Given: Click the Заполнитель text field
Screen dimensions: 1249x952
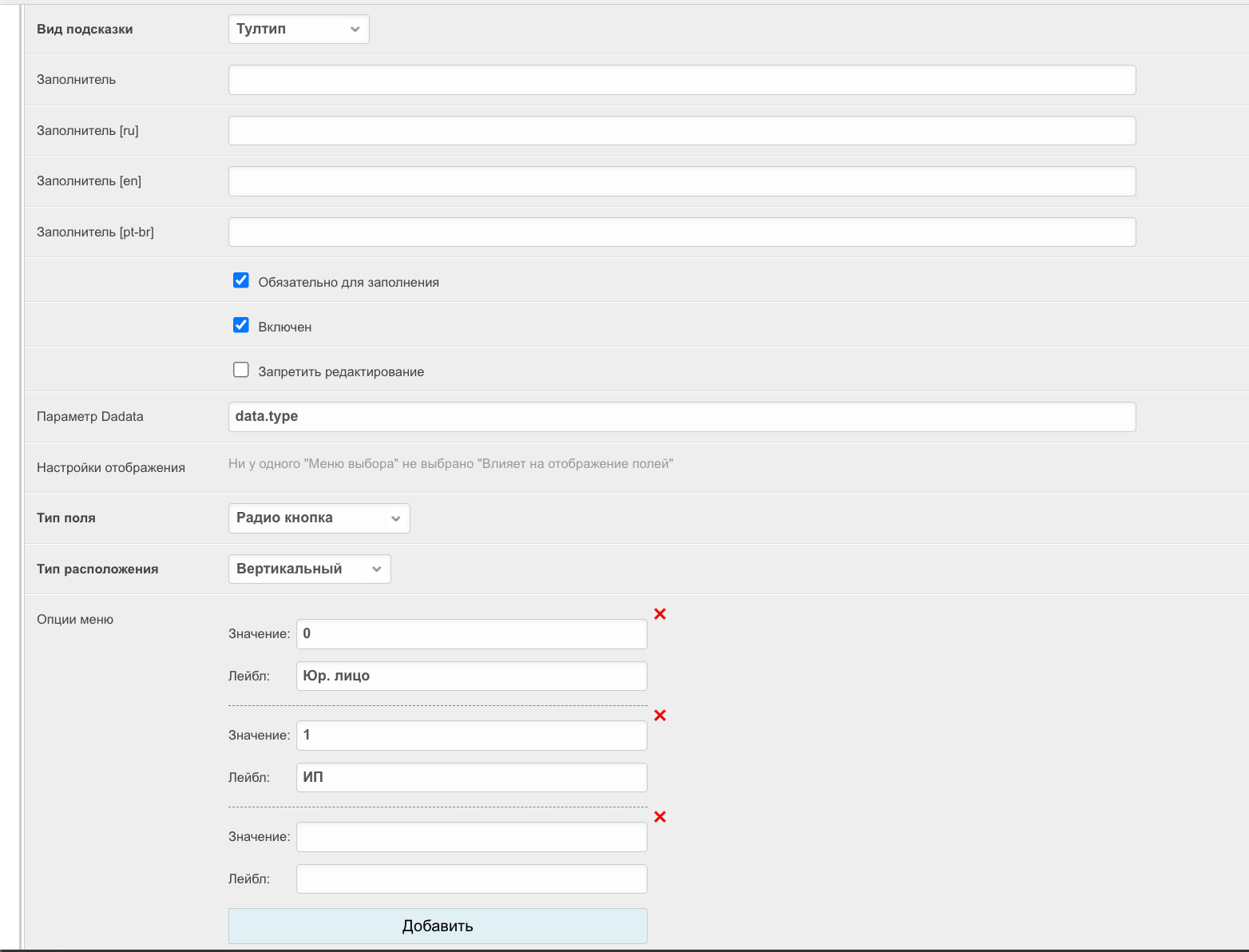Looking at the screenshot, I should point(681,80).
